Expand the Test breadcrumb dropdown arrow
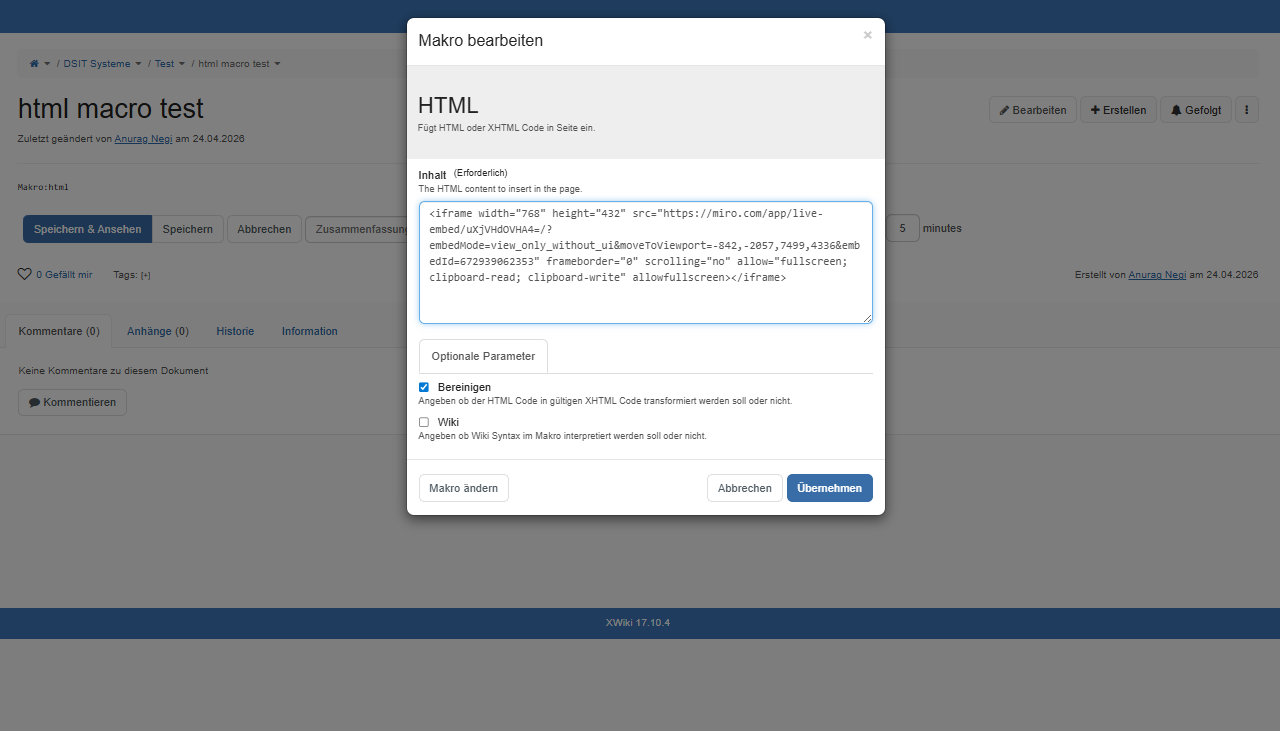This screenshot has width=1280, height=731. [182, 64]
